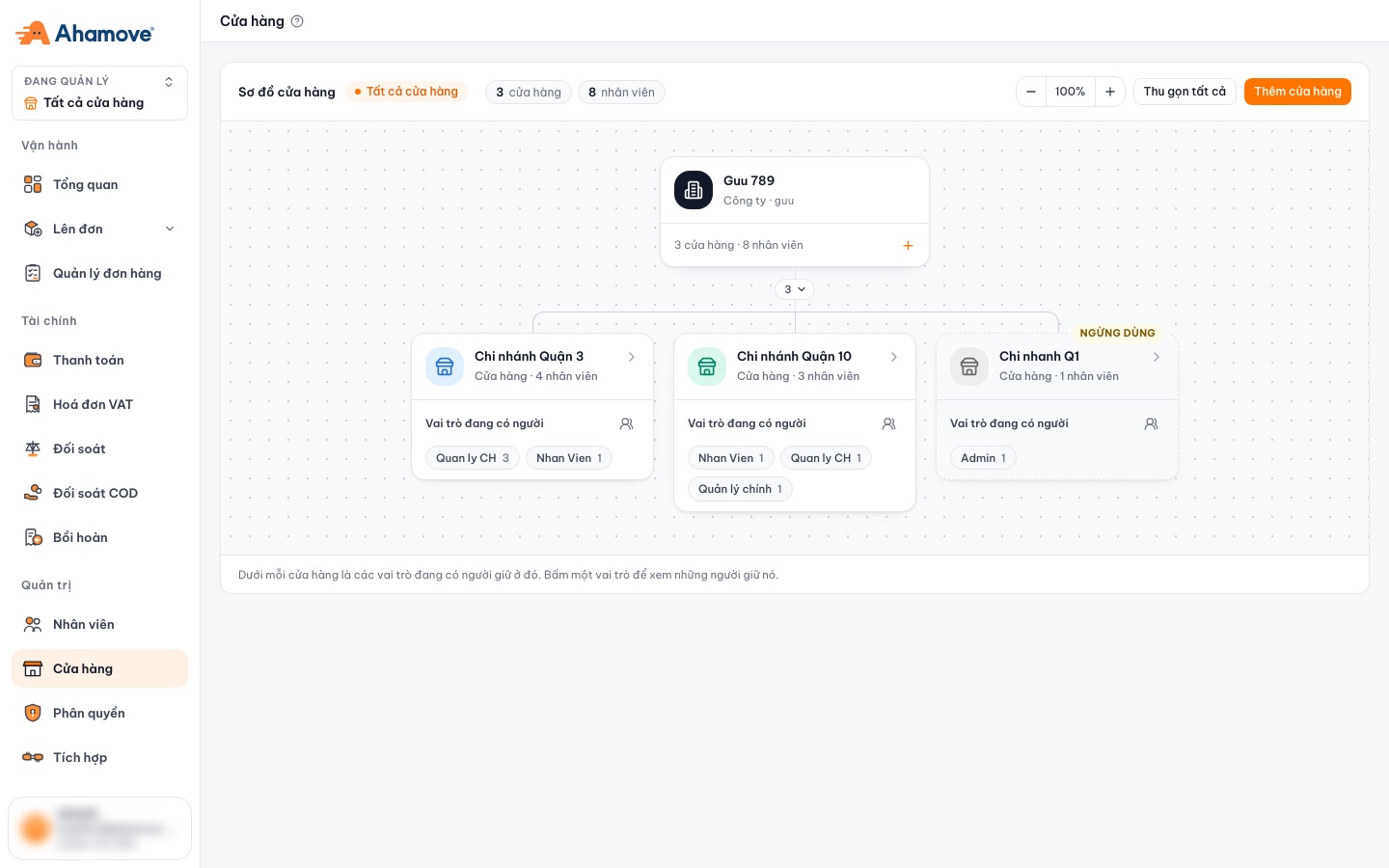The image size is (1389, 868).
Task: Click Quản lý chính 1 role chip
Action: tap(740, 489)
